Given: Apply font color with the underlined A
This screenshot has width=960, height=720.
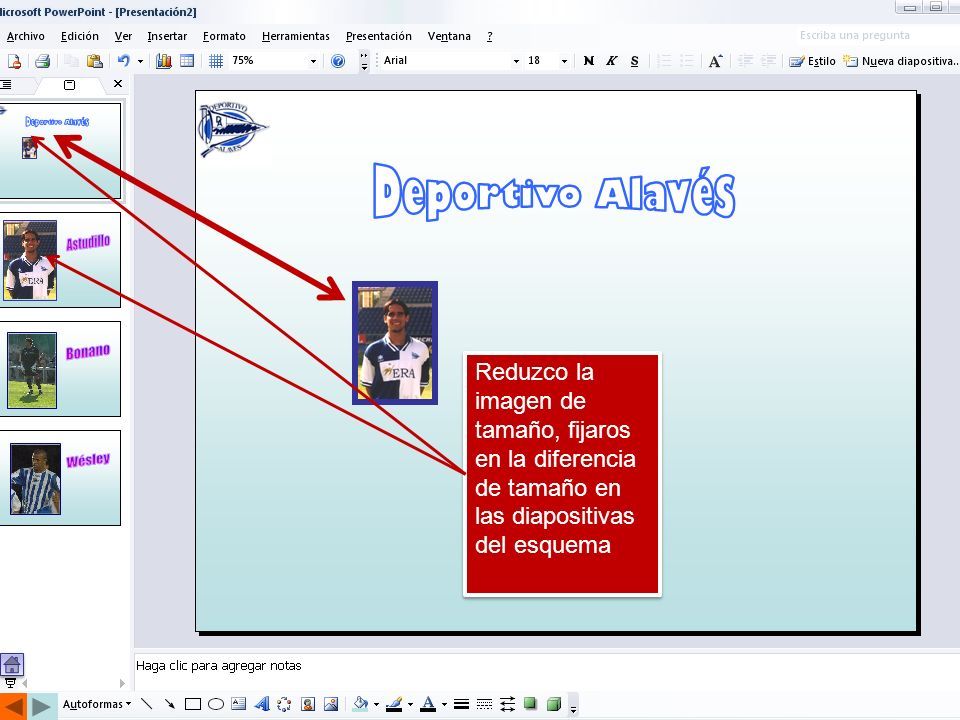Looking at the screenshot, I should coord(429,704).
